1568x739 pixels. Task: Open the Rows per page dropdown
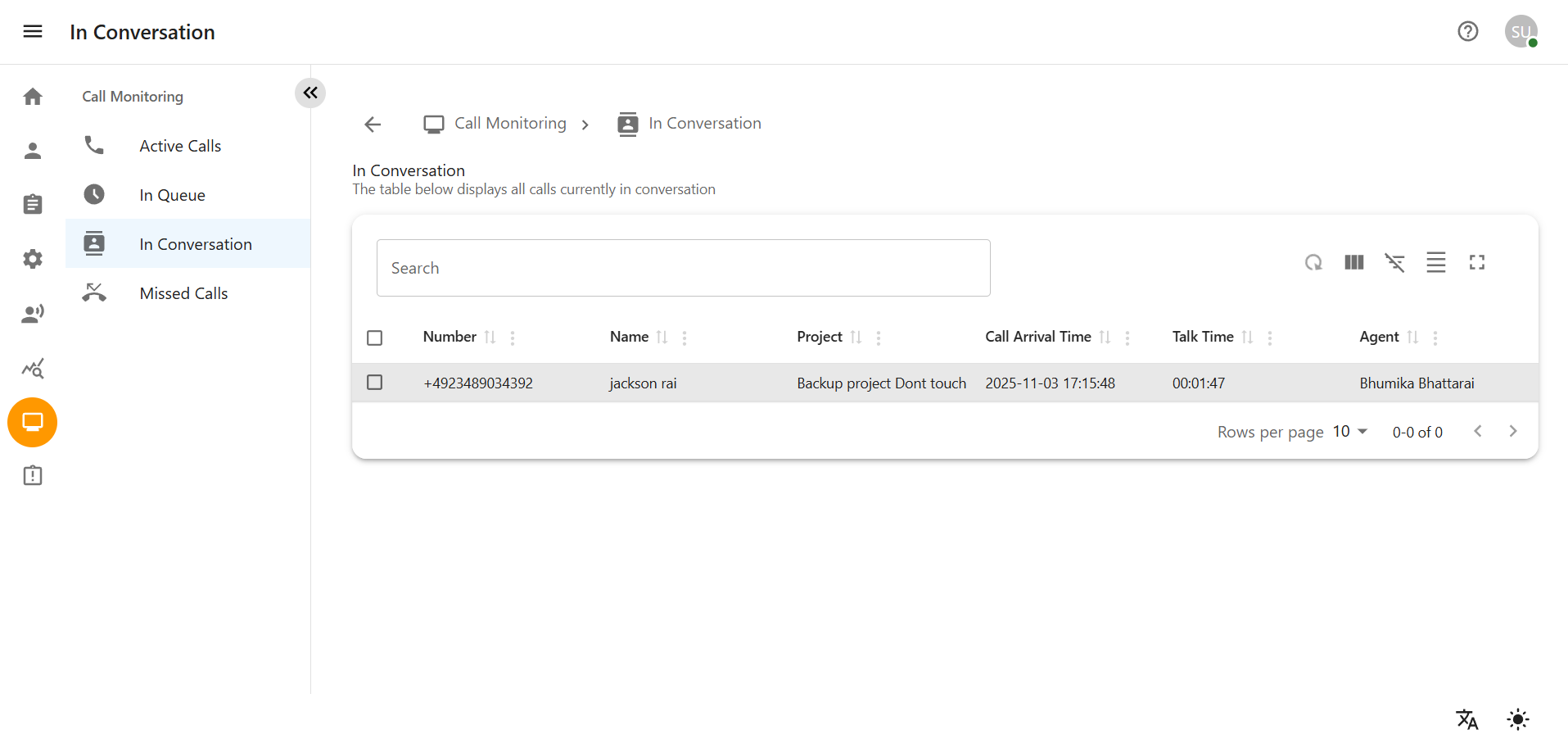coord(1350,432)
